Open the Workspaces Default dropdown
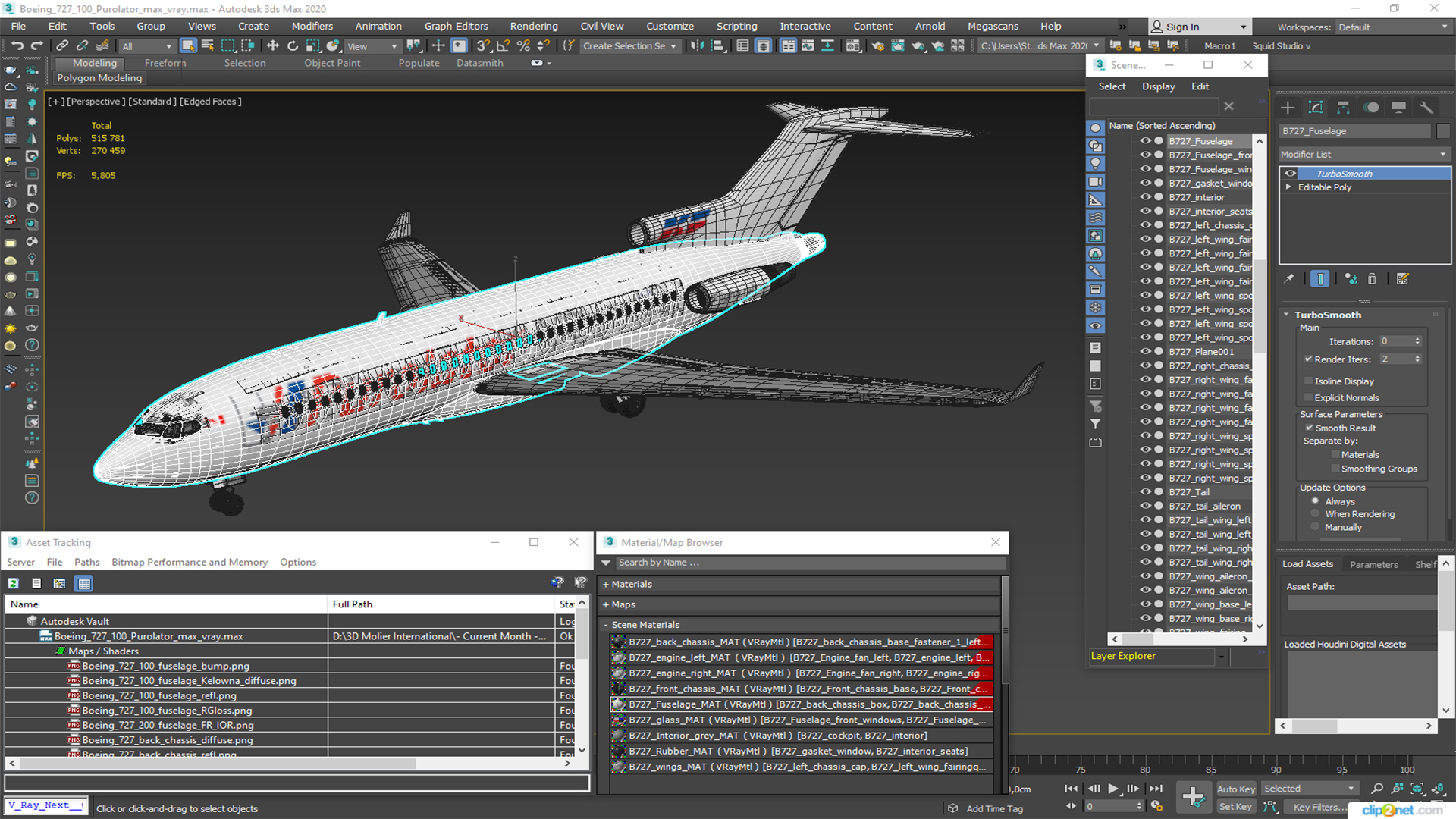Image resolution: width=1456 pixels, height=819 pixels. [1393, 27]
